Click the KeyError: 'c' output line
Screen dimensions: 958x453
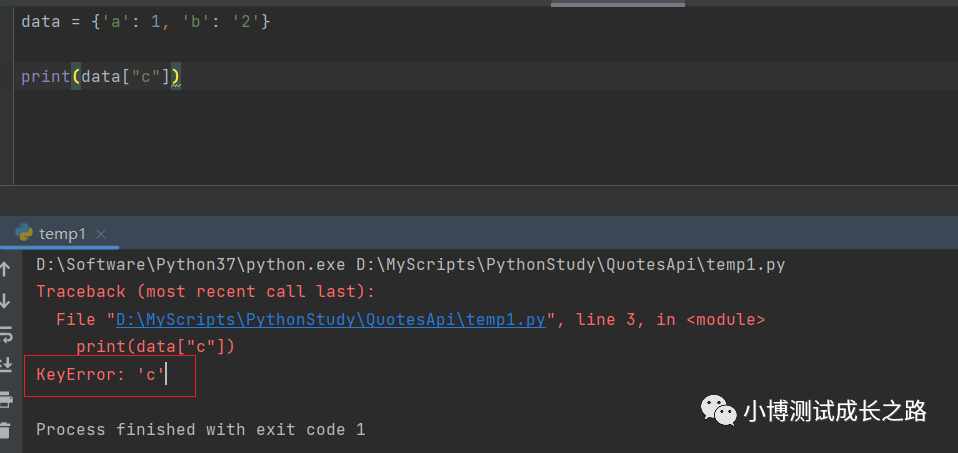(x=101, y=374)
